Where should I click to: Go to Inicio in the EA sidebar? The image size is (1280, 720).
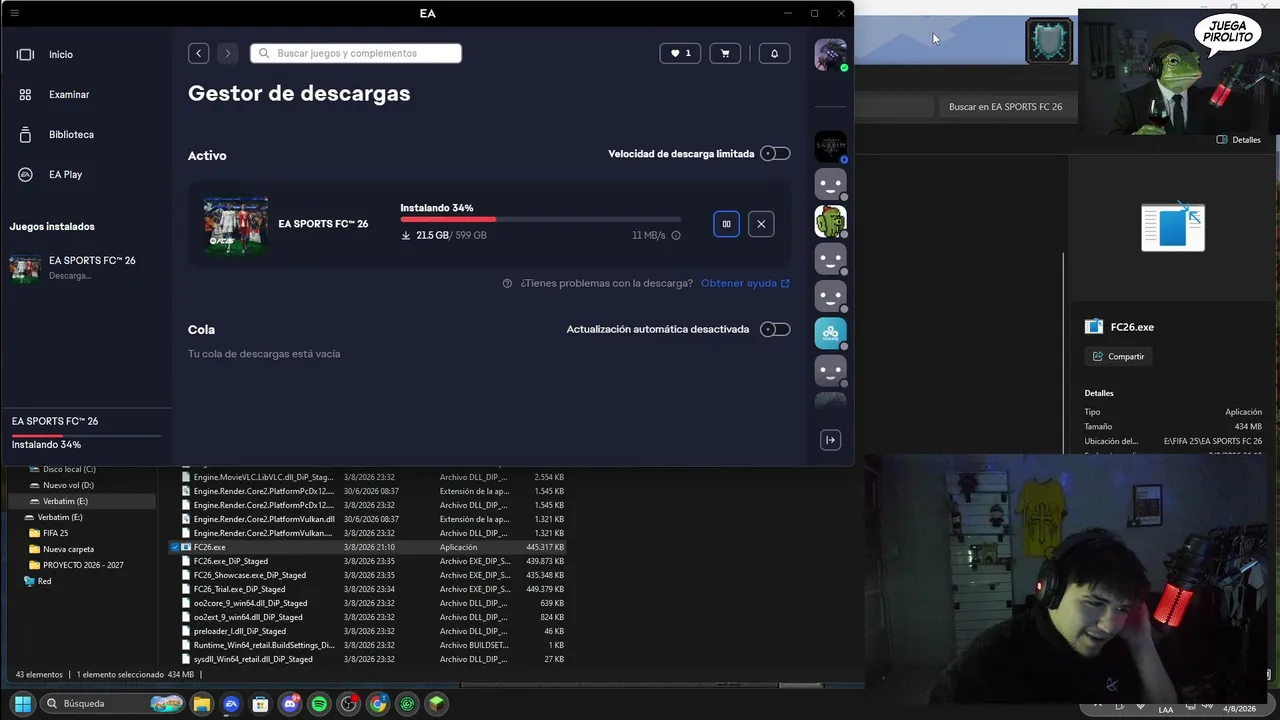(60, 55)
